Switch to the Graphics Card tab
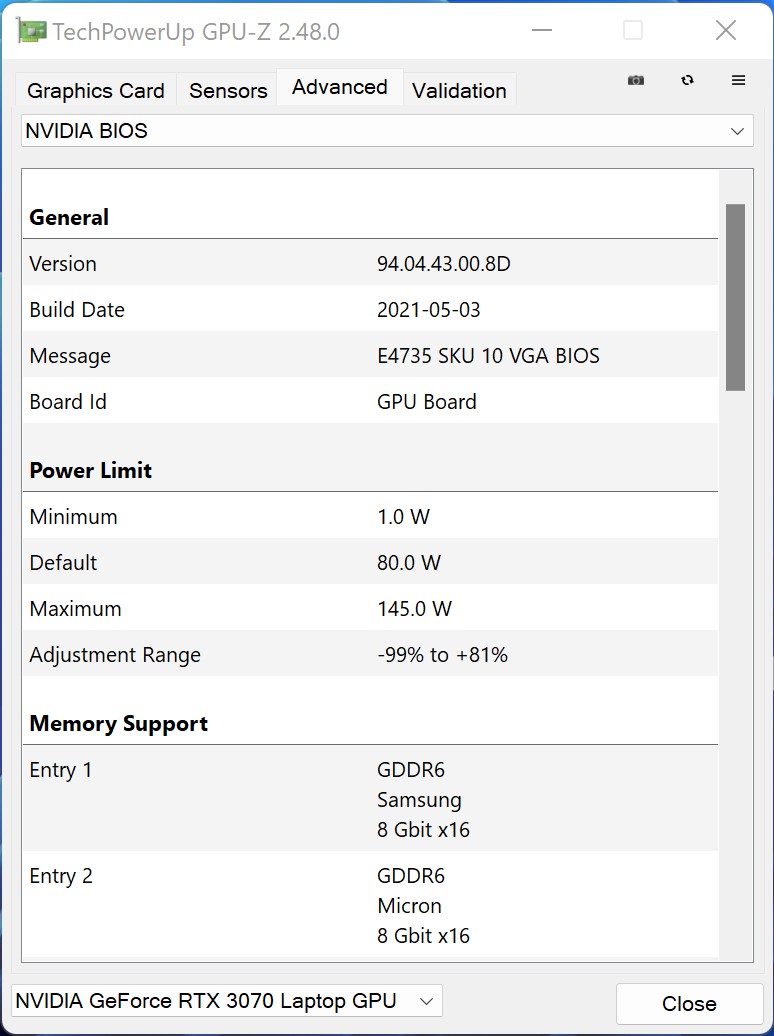The image size is (774, 1036). coord(96,90)
